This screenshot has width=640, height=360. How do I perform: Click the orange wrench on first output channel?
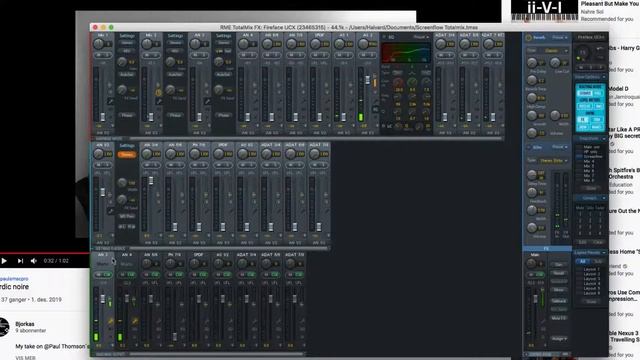[111, 322]
